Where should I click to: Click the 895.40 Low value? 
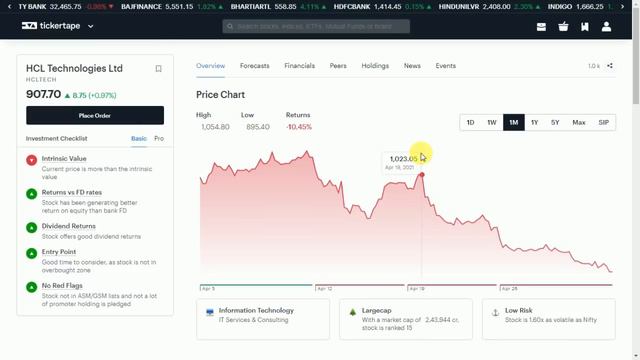tap(258, 127)
